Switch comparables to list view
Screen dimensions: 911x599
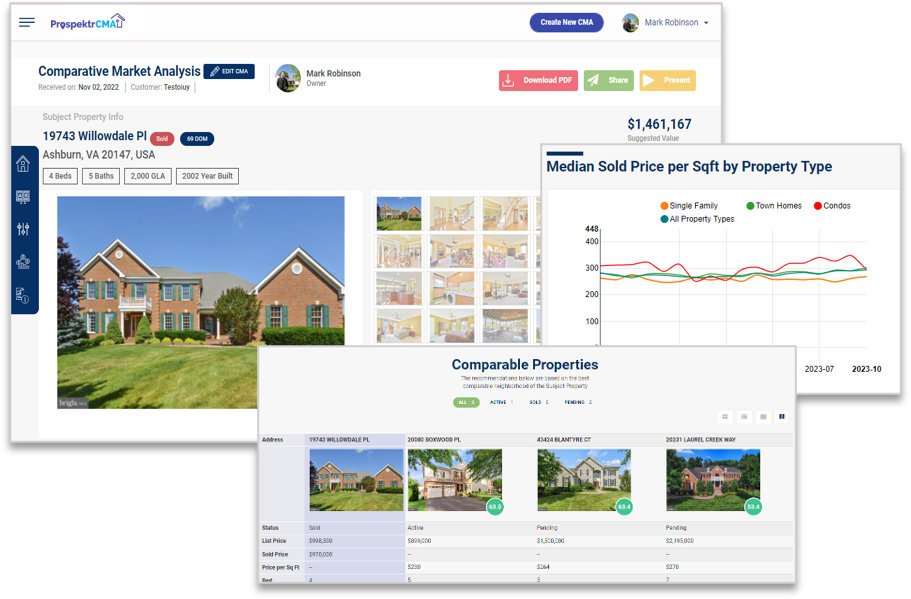[x=744, y=417]
